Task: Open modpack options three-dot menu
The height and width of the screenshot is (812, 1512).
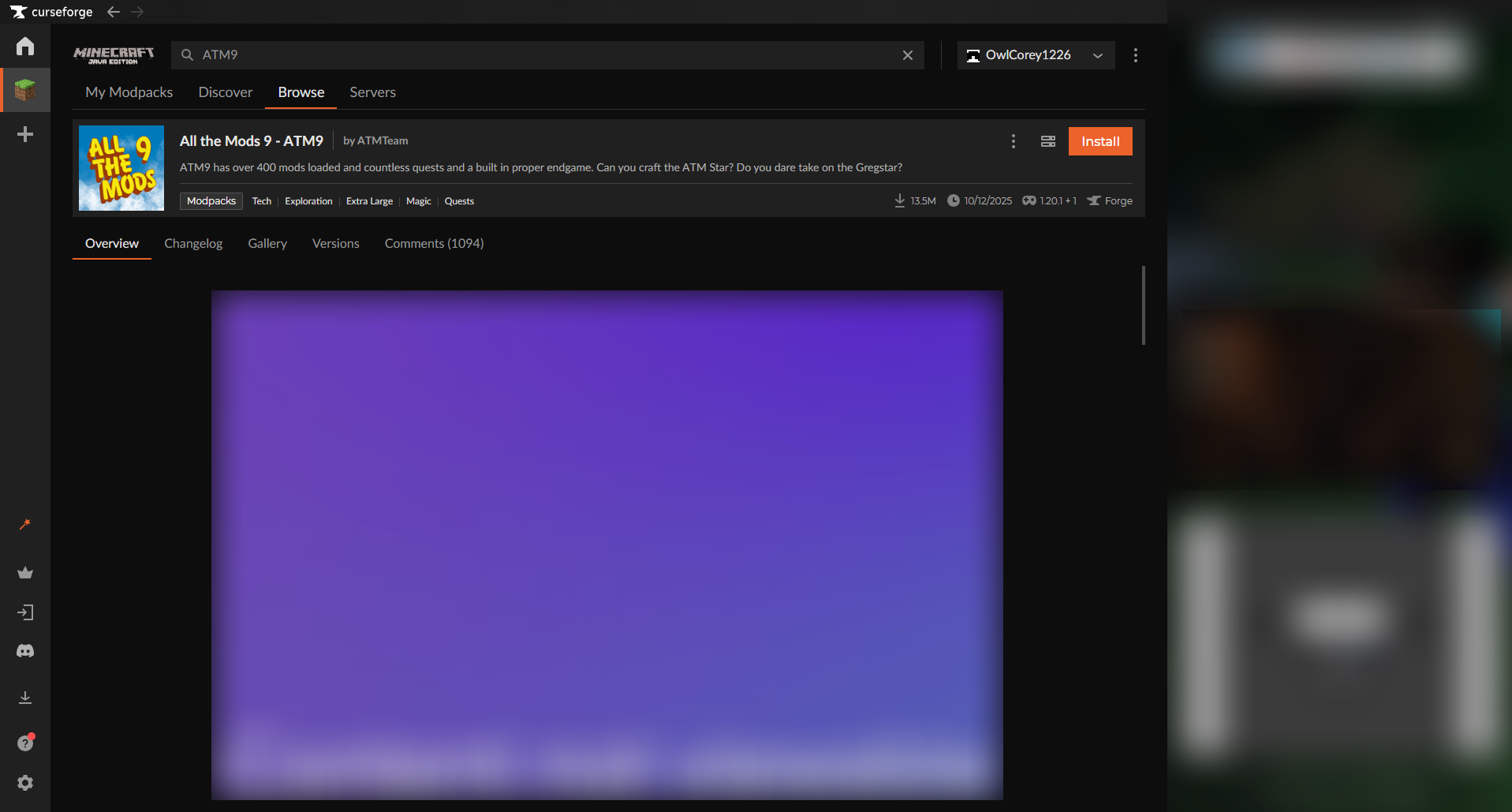Action: pos(1014,141)
